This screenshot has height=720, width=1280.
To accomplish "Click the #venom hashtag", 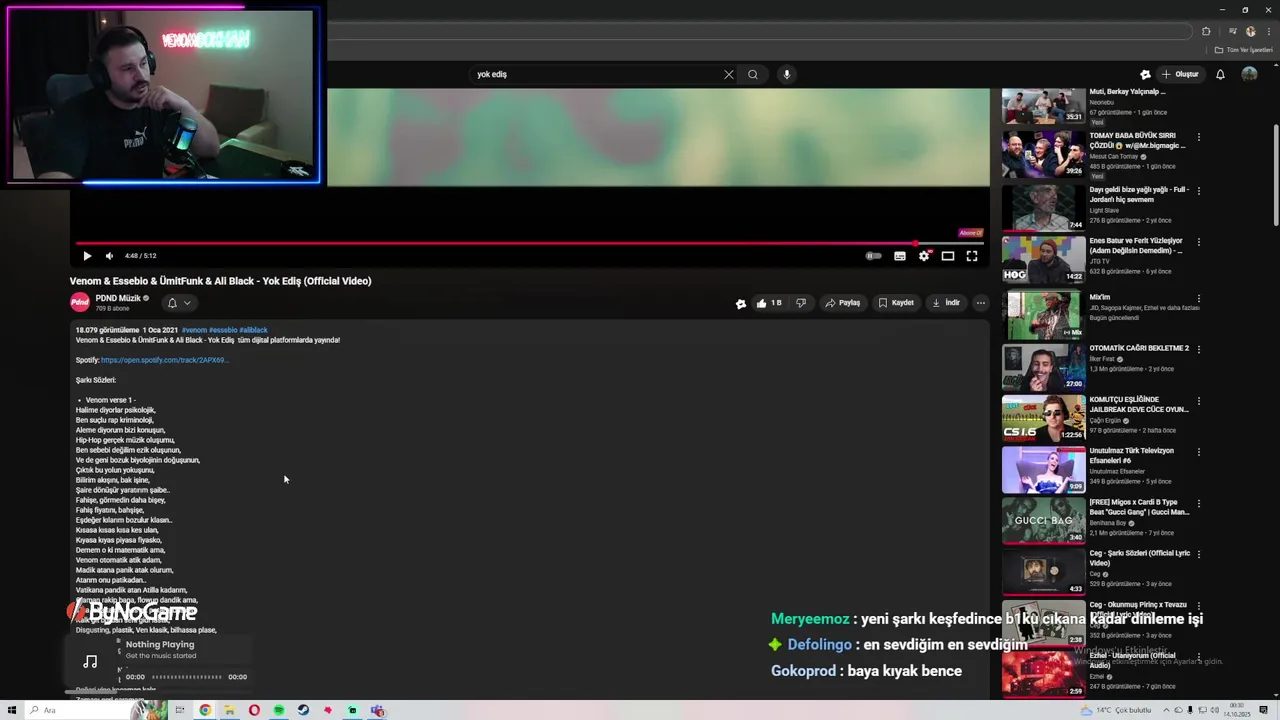I will point(194,330).
